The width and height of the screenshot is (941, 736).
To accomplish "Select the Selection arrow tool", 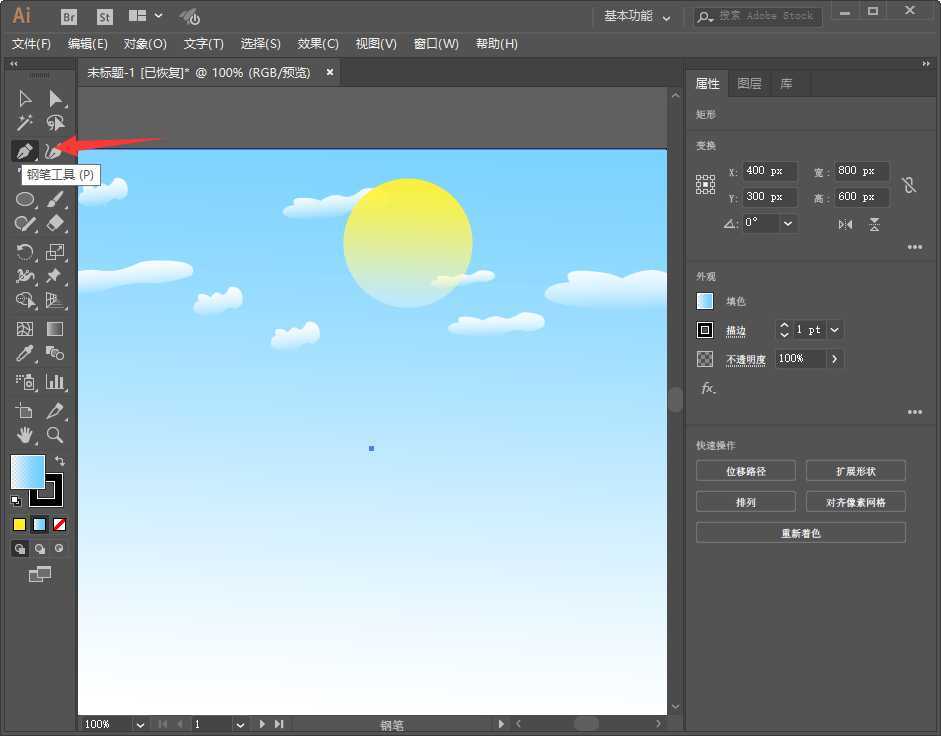I will (24, 98).
